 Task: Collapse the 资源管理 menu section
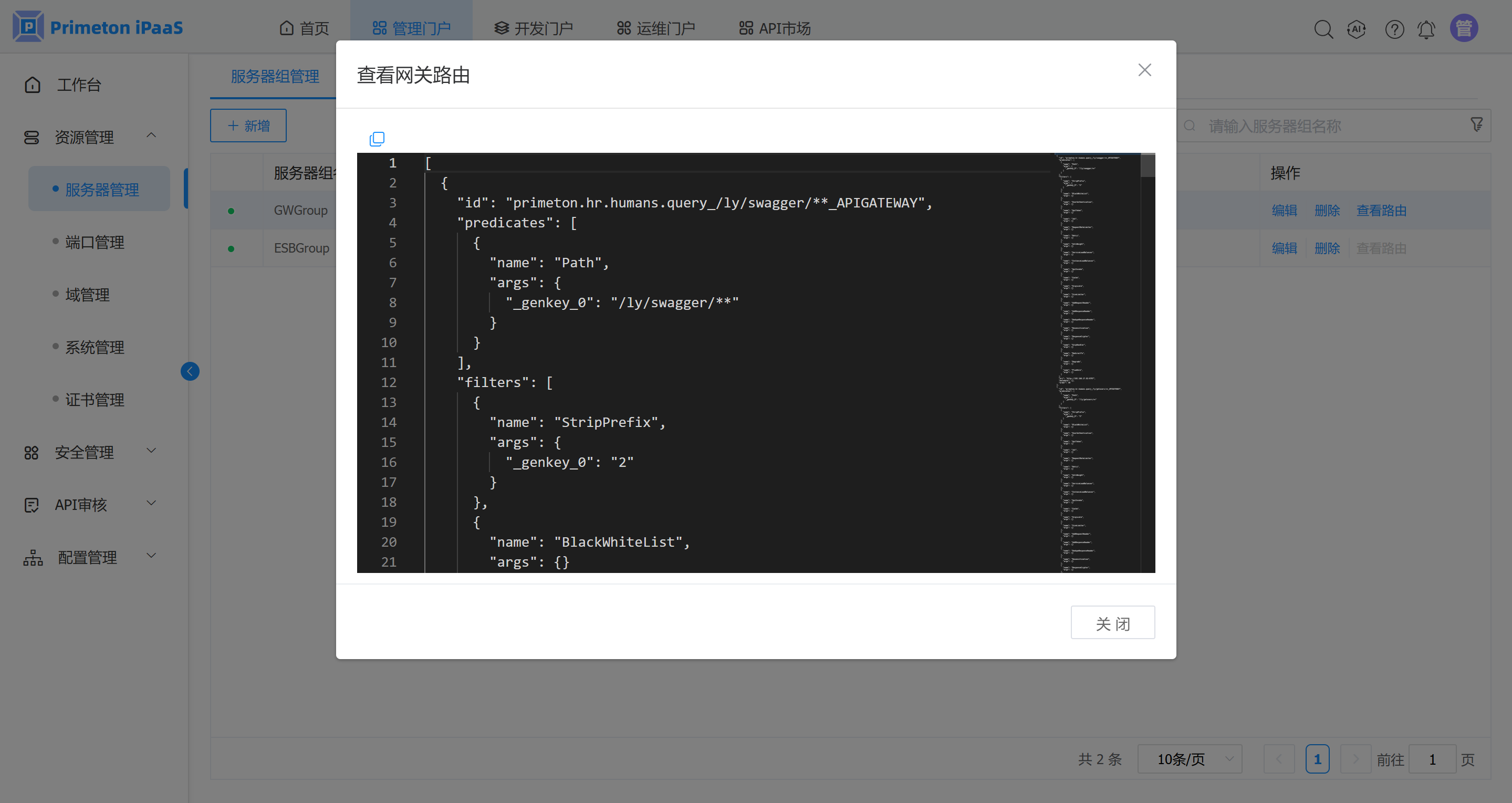click(151, 135)
